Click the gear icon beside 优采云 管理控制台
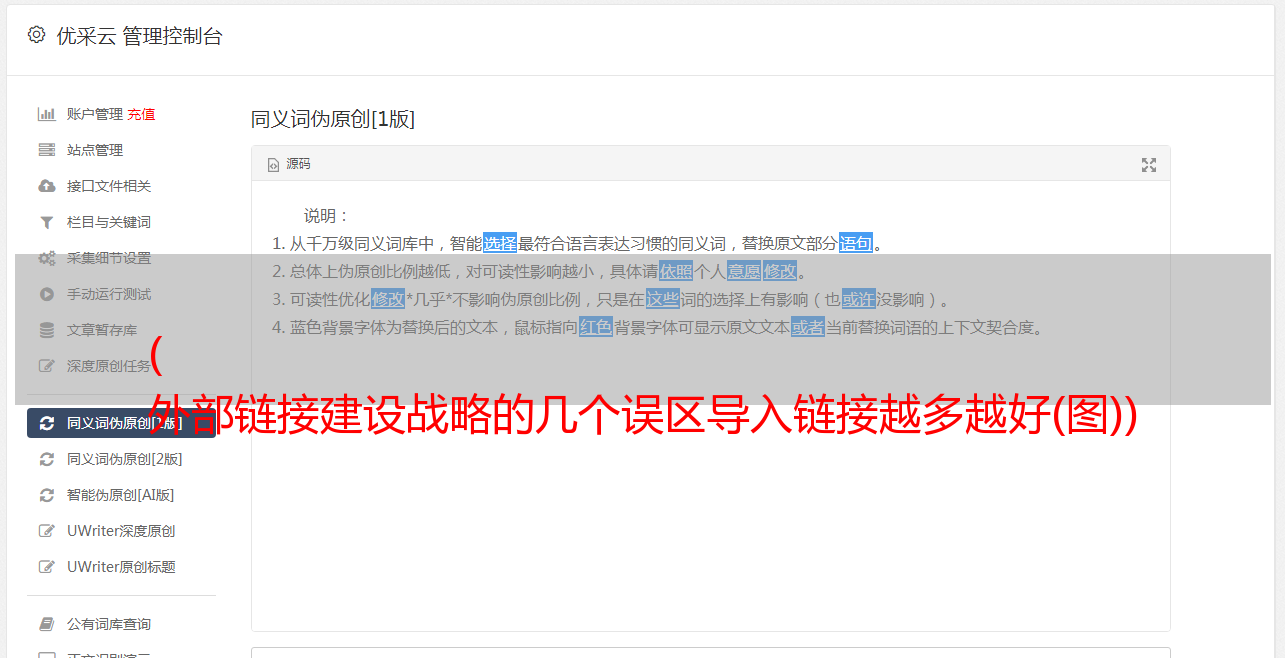The height and width of the screenshot is (658, 1285). click(36, 35)
